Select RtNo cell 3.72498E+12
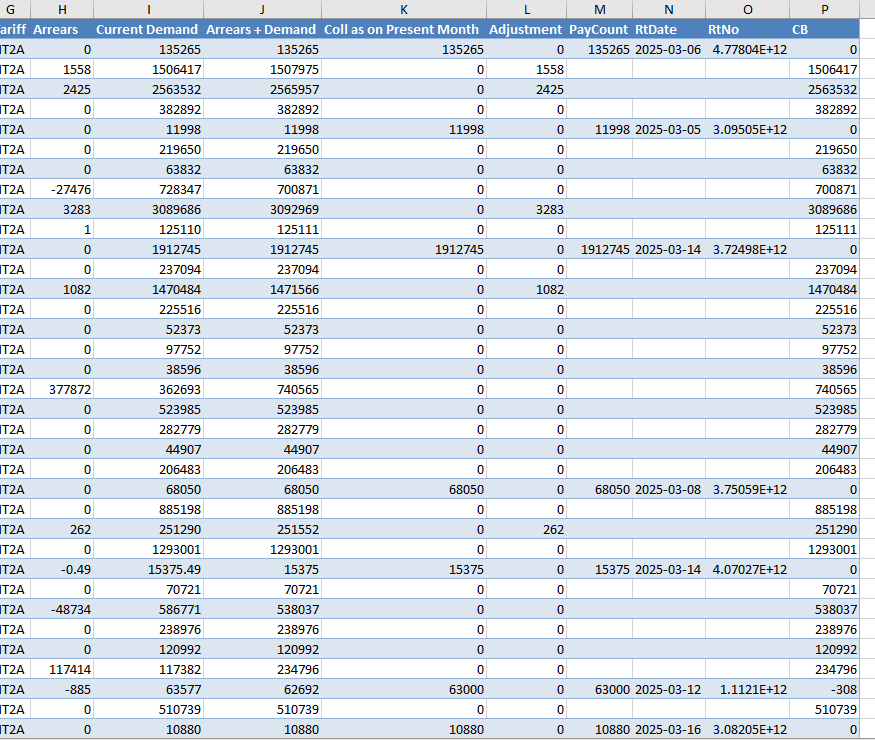The width and height of the screenshot is (875, 740). [x=747, y=249]
